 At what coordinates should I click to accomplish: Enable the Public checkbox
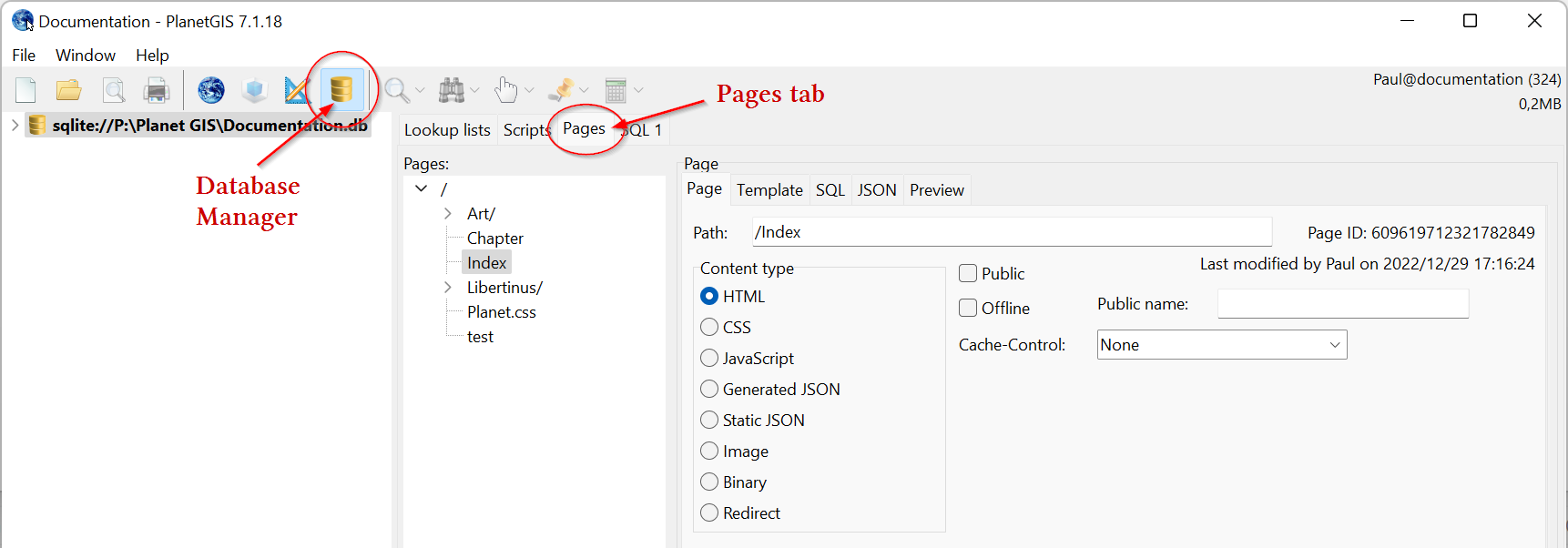[968, 273]
